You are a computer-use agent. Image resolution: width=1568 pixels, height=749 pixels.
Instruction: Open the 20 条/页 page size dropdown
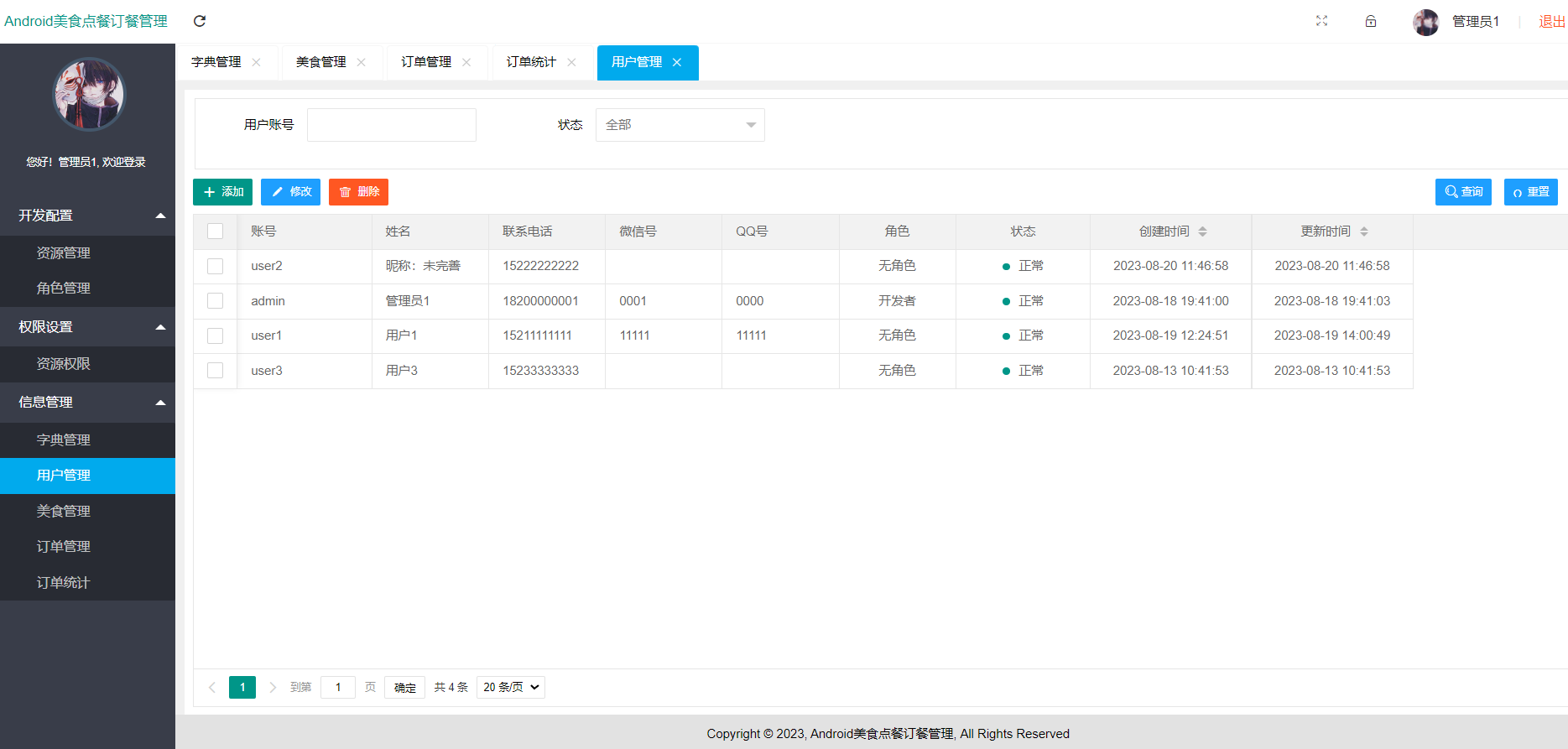[510, 688]
